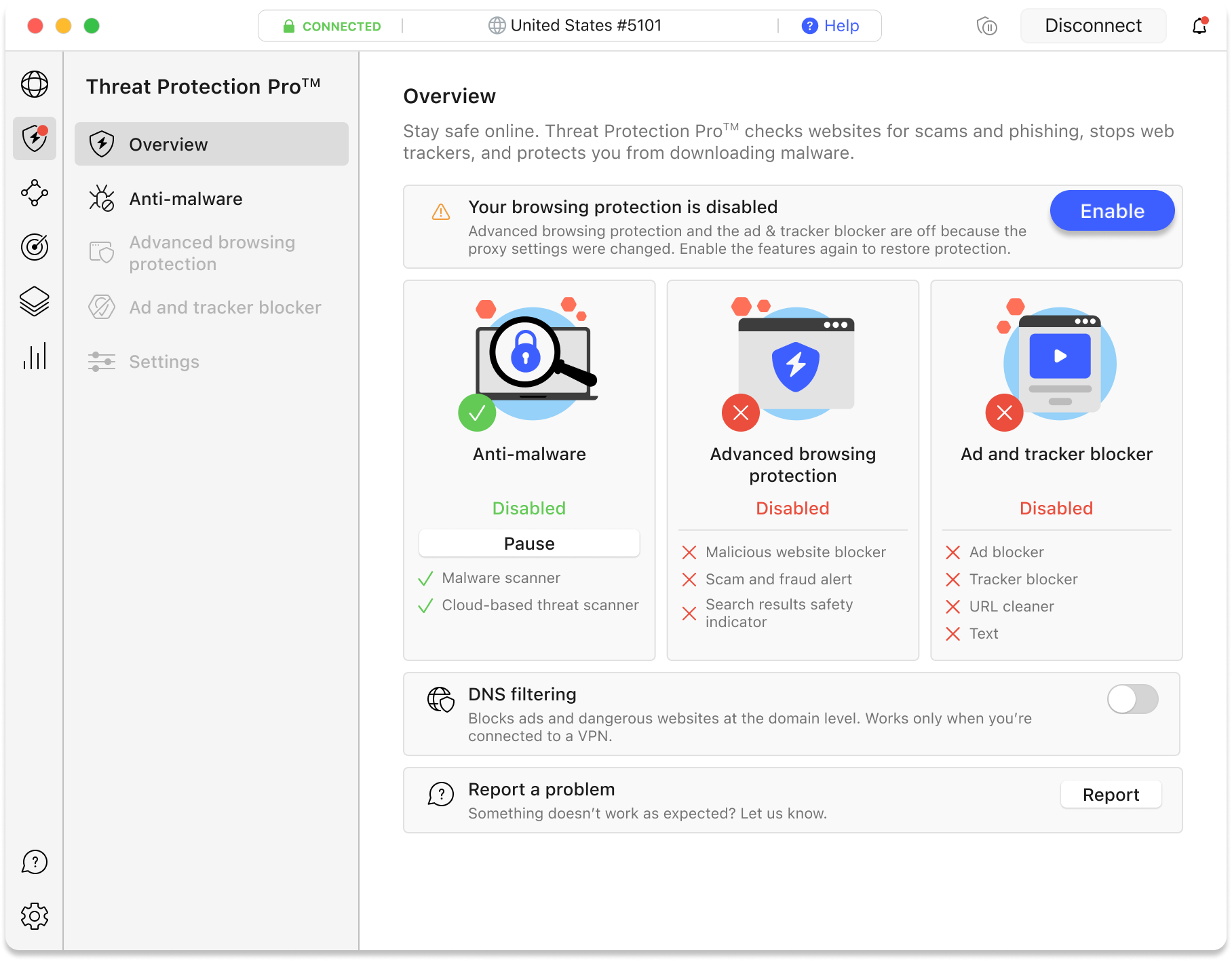Open the Anti-malware section
Screen dimensions: 1232x961
[x=212, y=199]
